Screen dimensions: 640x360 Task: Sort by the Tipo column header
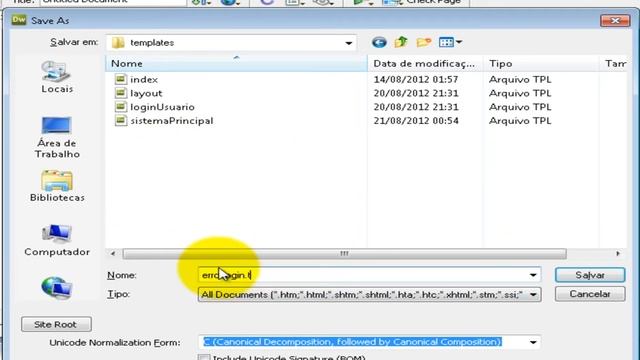point(541,64)
